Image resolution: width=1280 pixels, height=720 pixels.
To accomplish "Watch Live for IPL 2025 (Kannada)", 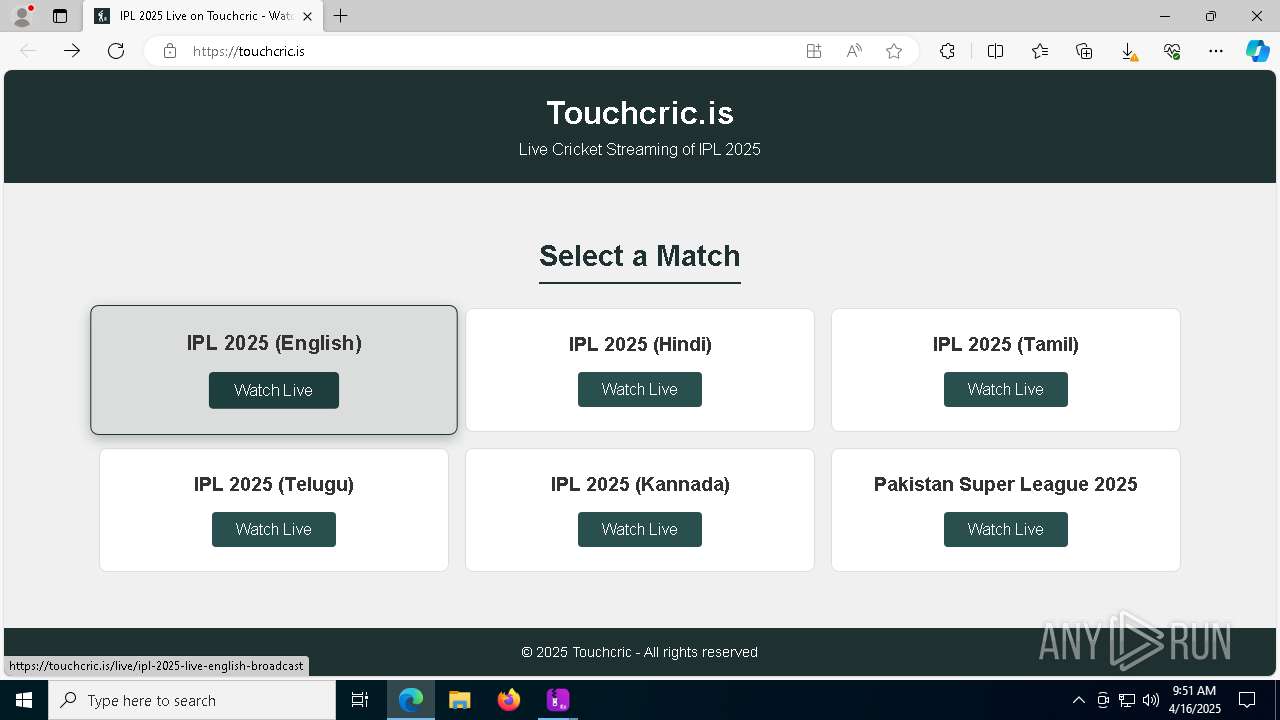I will [640, 529].
